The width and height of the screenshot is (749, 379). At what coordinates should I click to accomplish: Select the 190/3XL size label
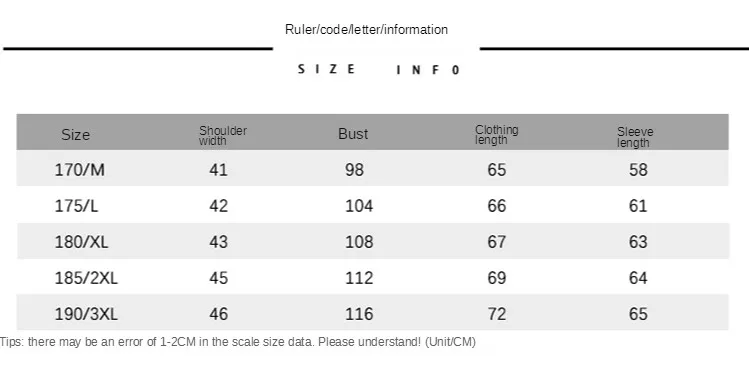point(86,314)
